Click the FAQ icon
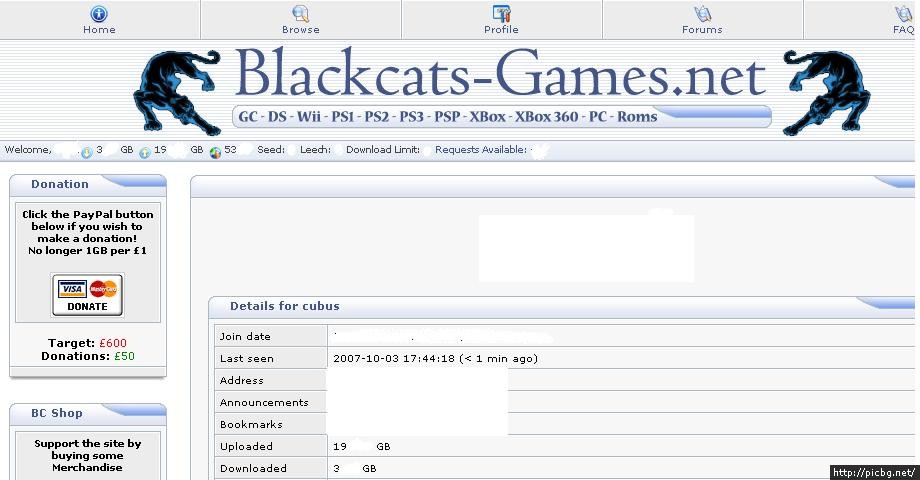Image resolution: width=920 pixels, height=480 pixels. pyautogui.click(x=904, y=13)
